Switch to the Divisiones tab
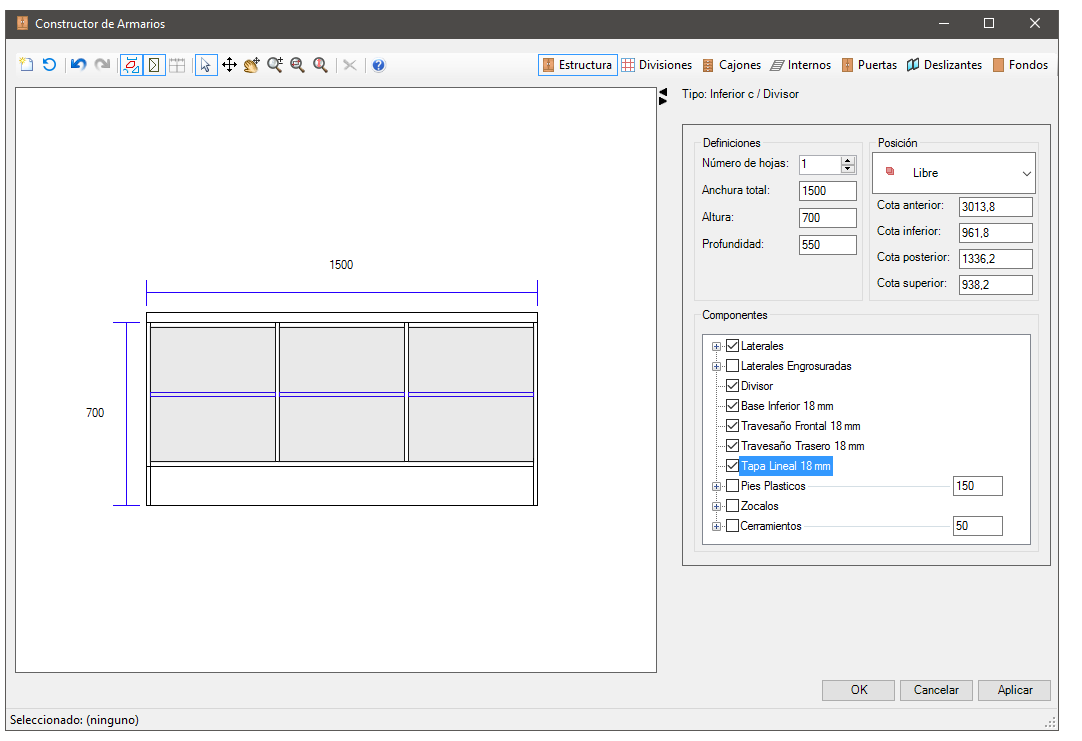This screenshot has height=741, width=1082. click(657, 65)
